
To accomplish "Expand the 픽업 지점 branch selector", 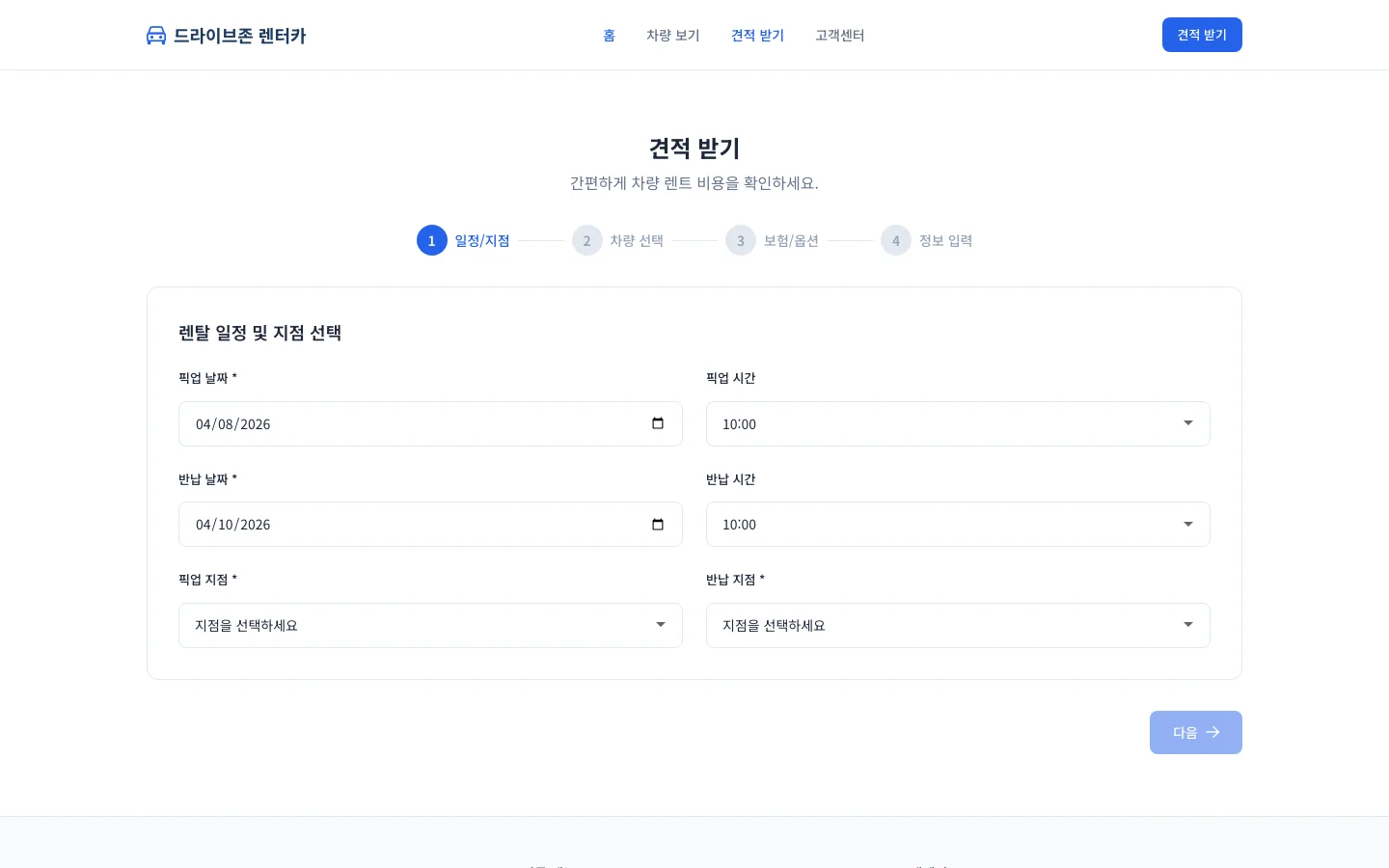I will (x=430, y=625).
